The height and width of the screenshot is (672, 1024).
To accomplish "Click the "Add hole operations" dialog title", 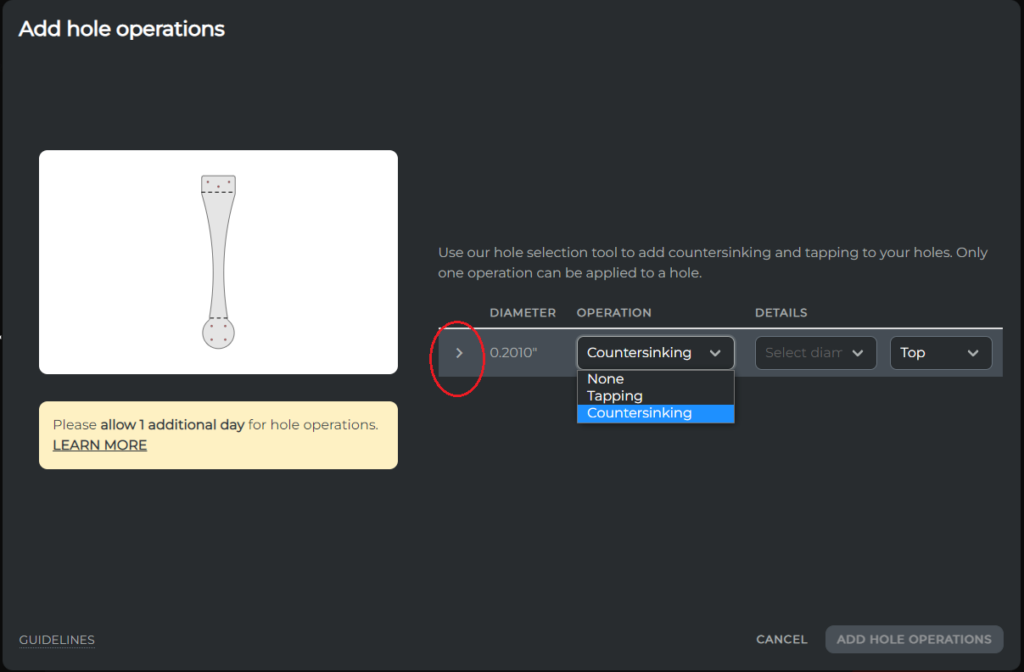I will [x=121, y=29].
